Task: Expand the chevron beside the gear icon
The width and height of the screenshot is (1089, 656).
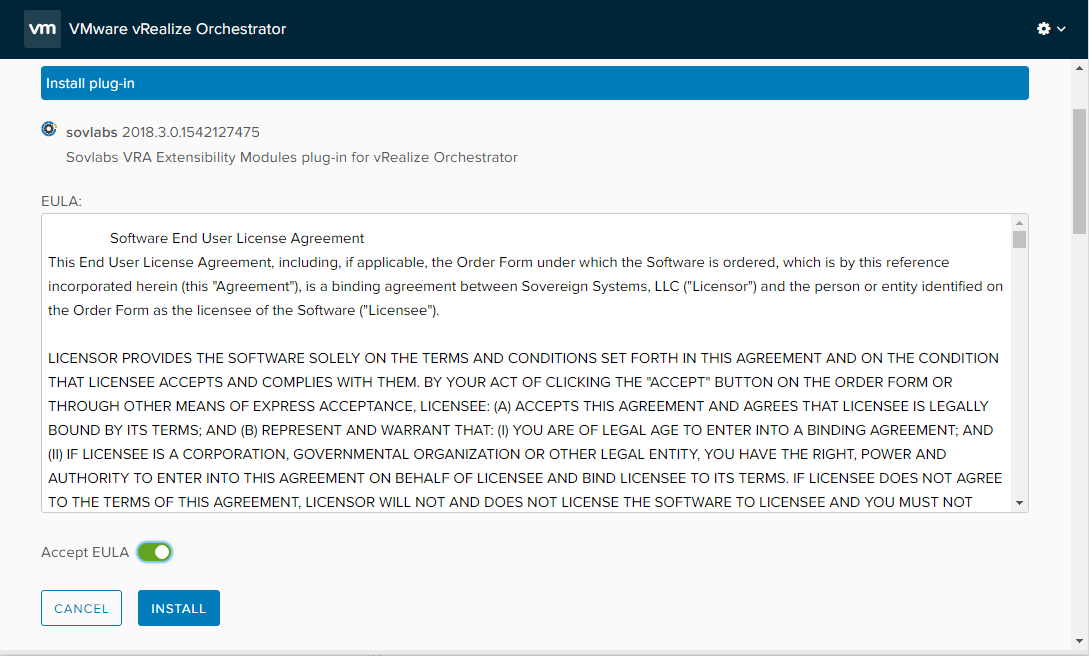Action: pos(1061,30)
